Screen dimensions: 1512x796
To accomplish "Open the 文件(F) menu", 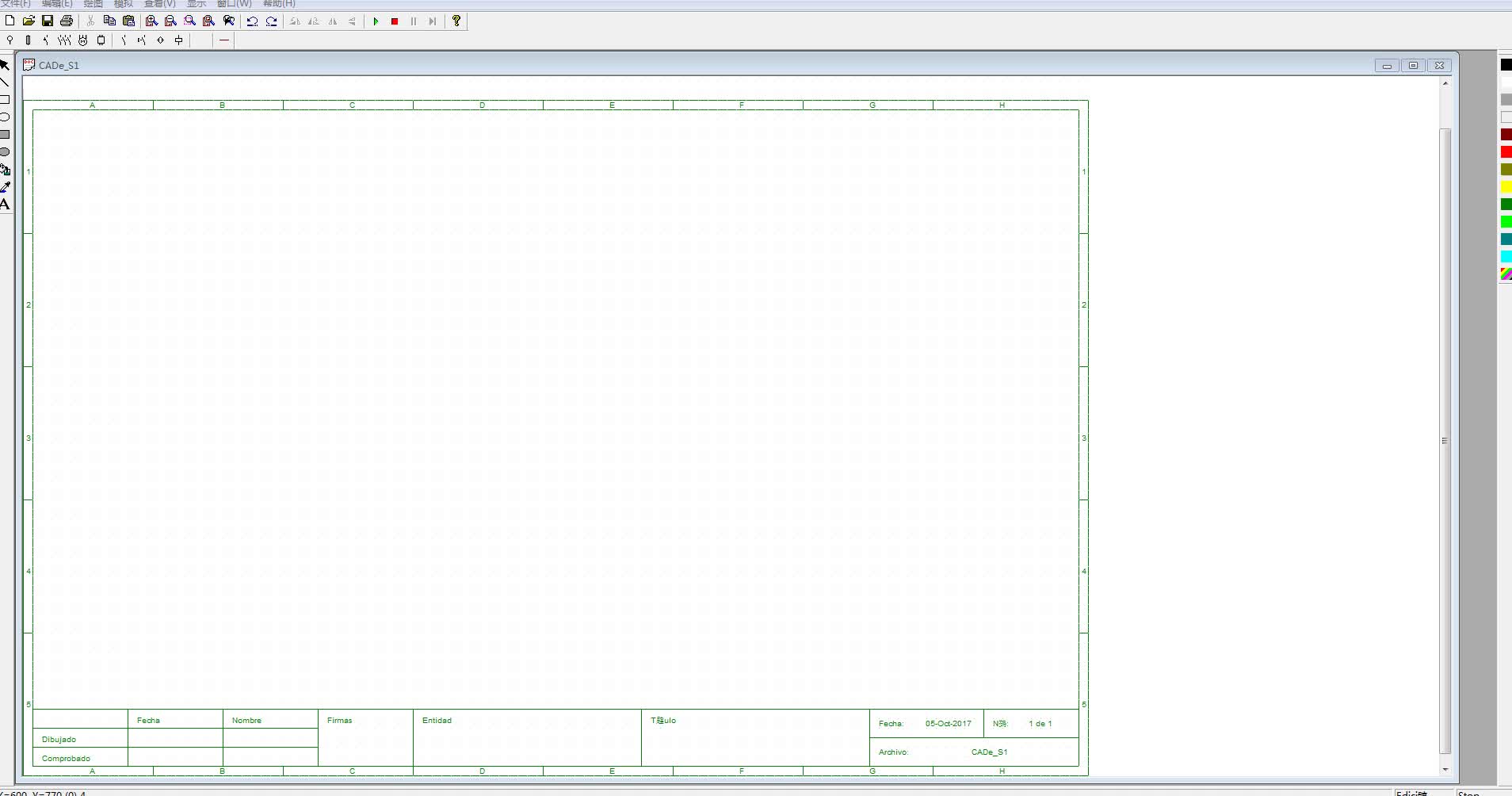I will pyautogui.click(x=16, y=4).
